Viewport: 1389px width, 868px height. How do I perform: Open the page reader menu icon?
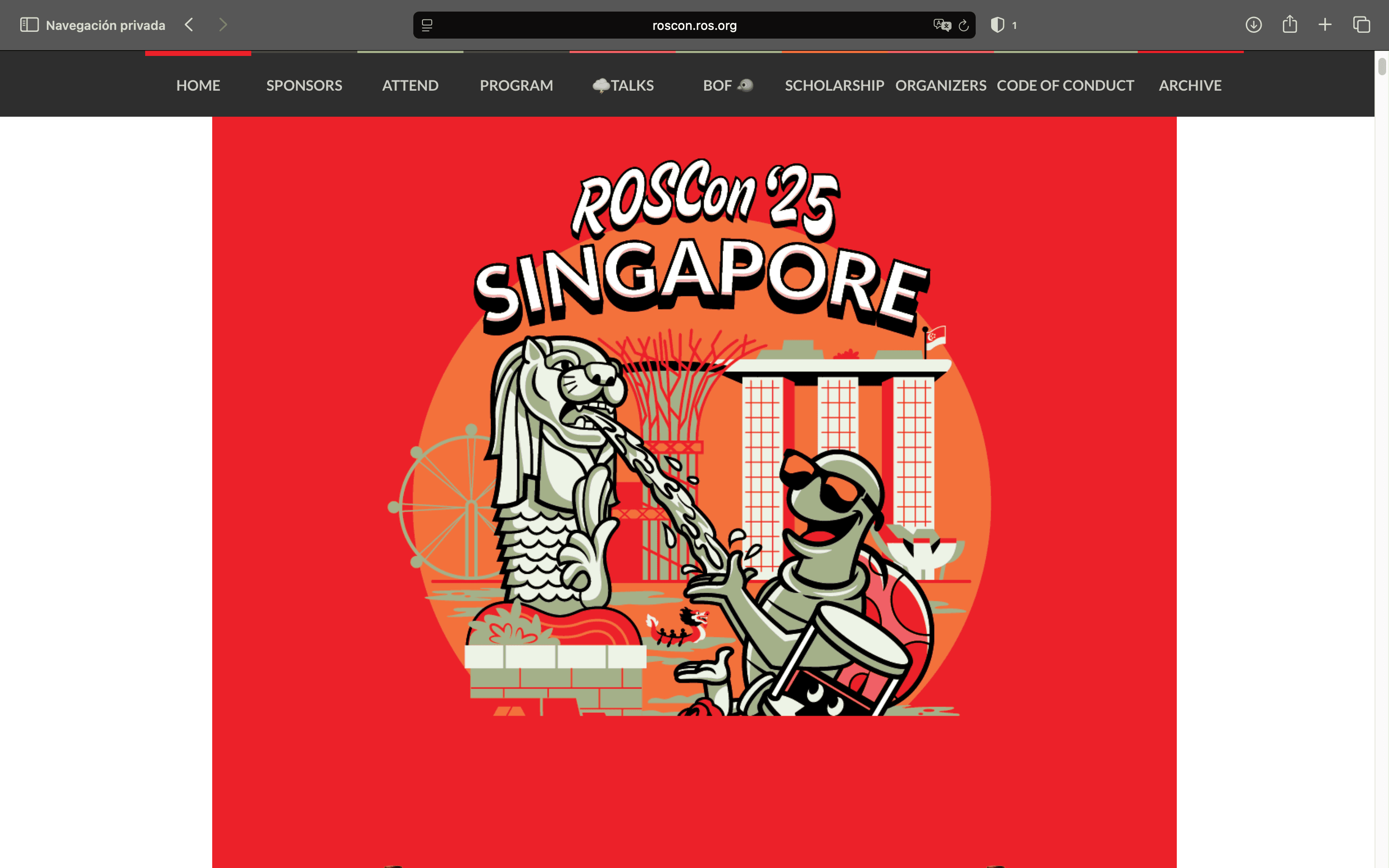pyautogui.click(x=427, y=25)
